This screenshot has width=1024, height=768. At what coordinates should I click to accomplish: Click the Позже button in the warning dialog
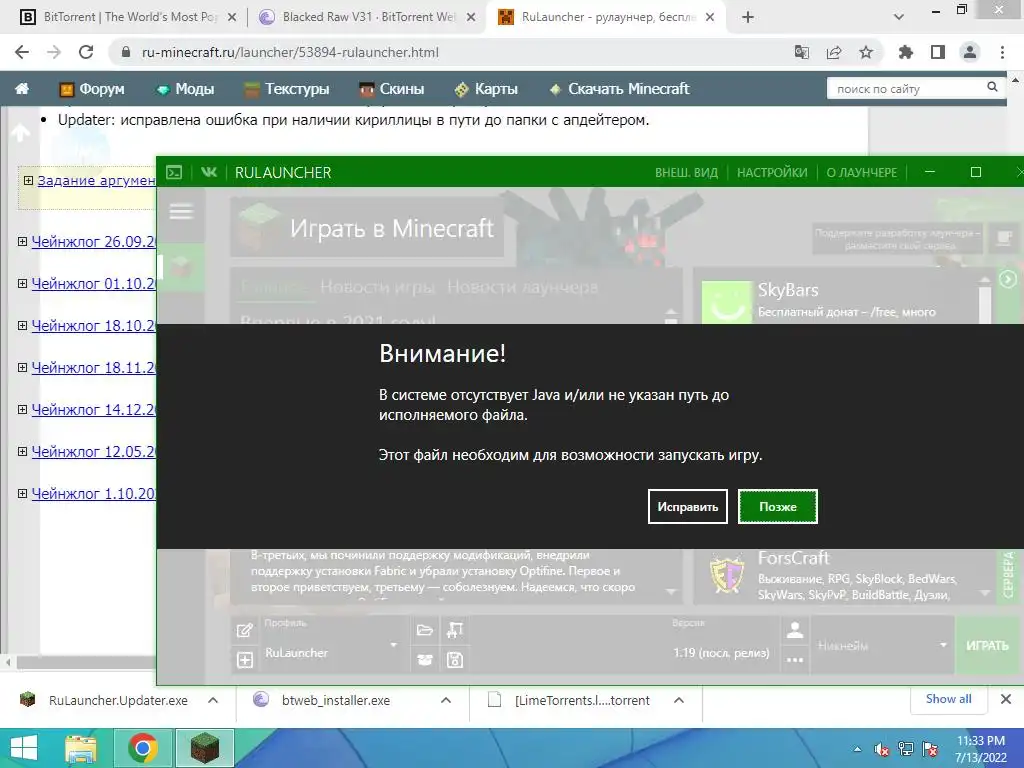tap(778, 507)
